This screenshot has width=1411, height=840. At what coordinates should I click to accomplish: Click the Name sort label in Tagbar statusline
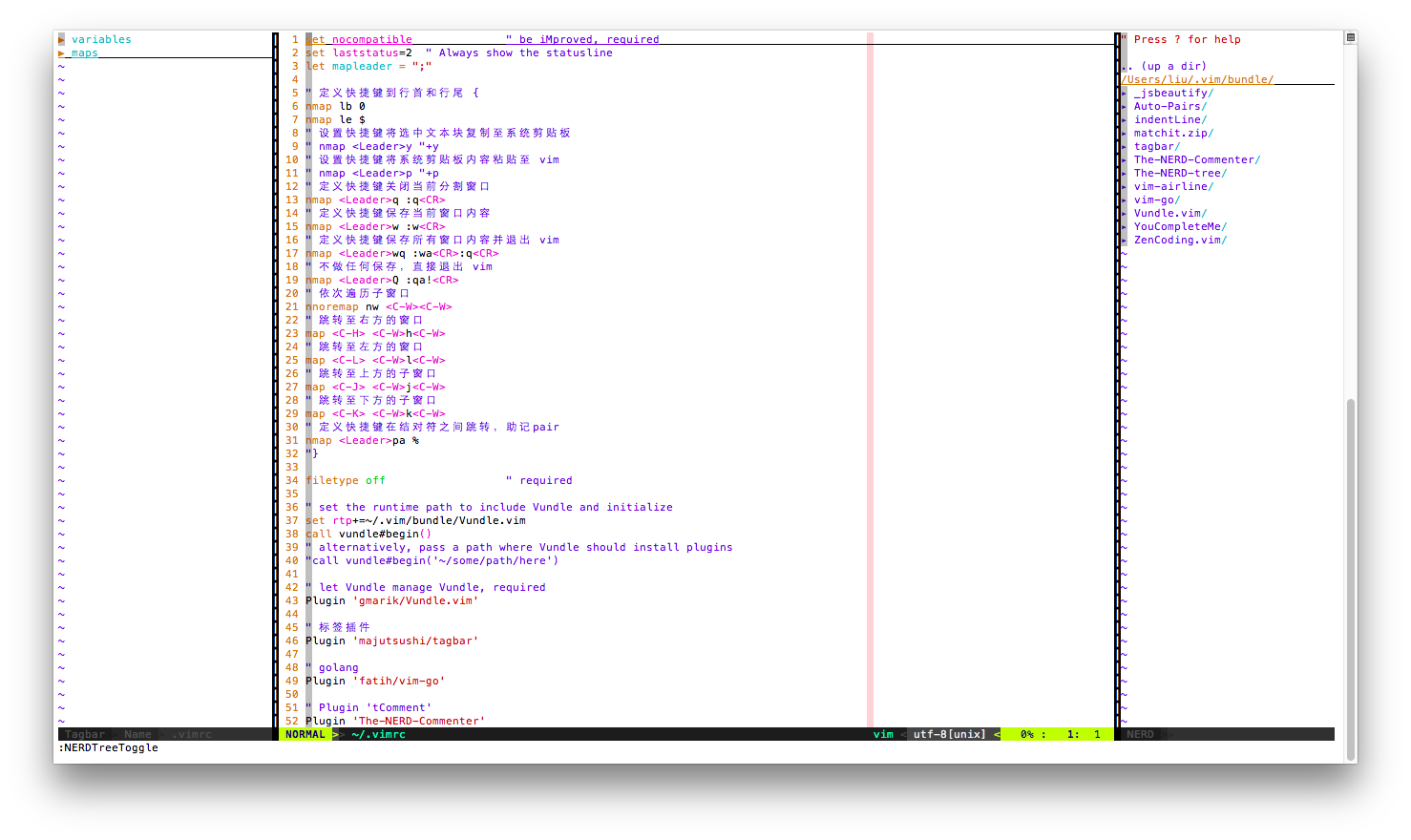pyautogui.click(x=138, y=734)
